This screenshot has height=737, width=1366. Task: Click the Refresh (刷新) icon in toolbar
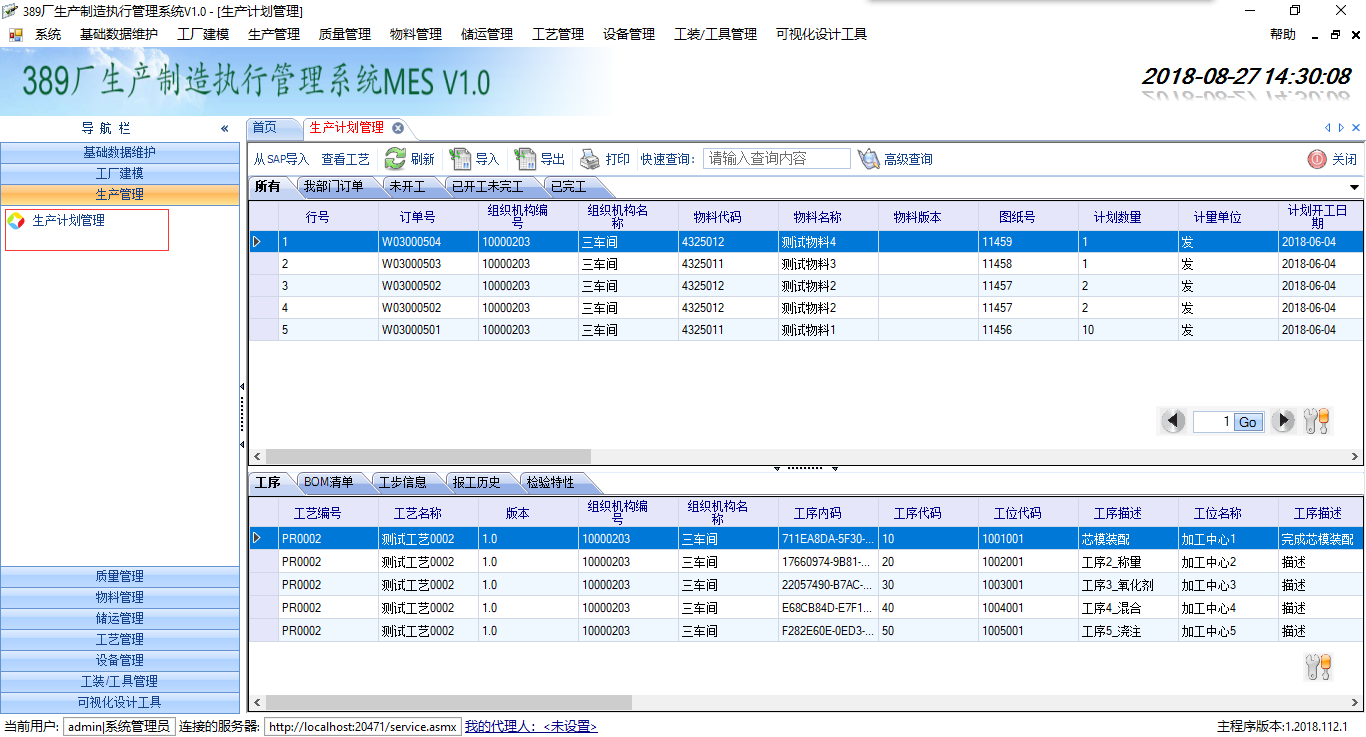click(395, 159)
